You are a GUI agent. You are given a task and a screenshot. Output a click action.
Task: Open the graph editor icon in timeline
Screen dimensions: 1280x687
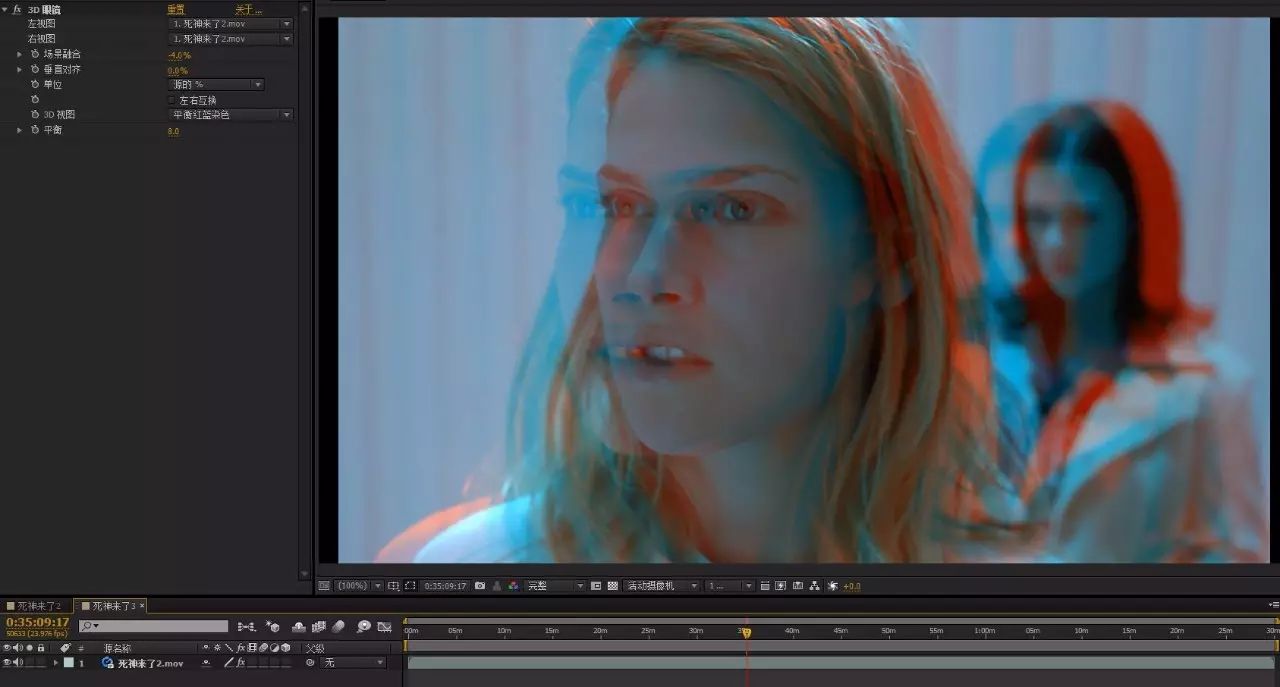tap(384, 627)
